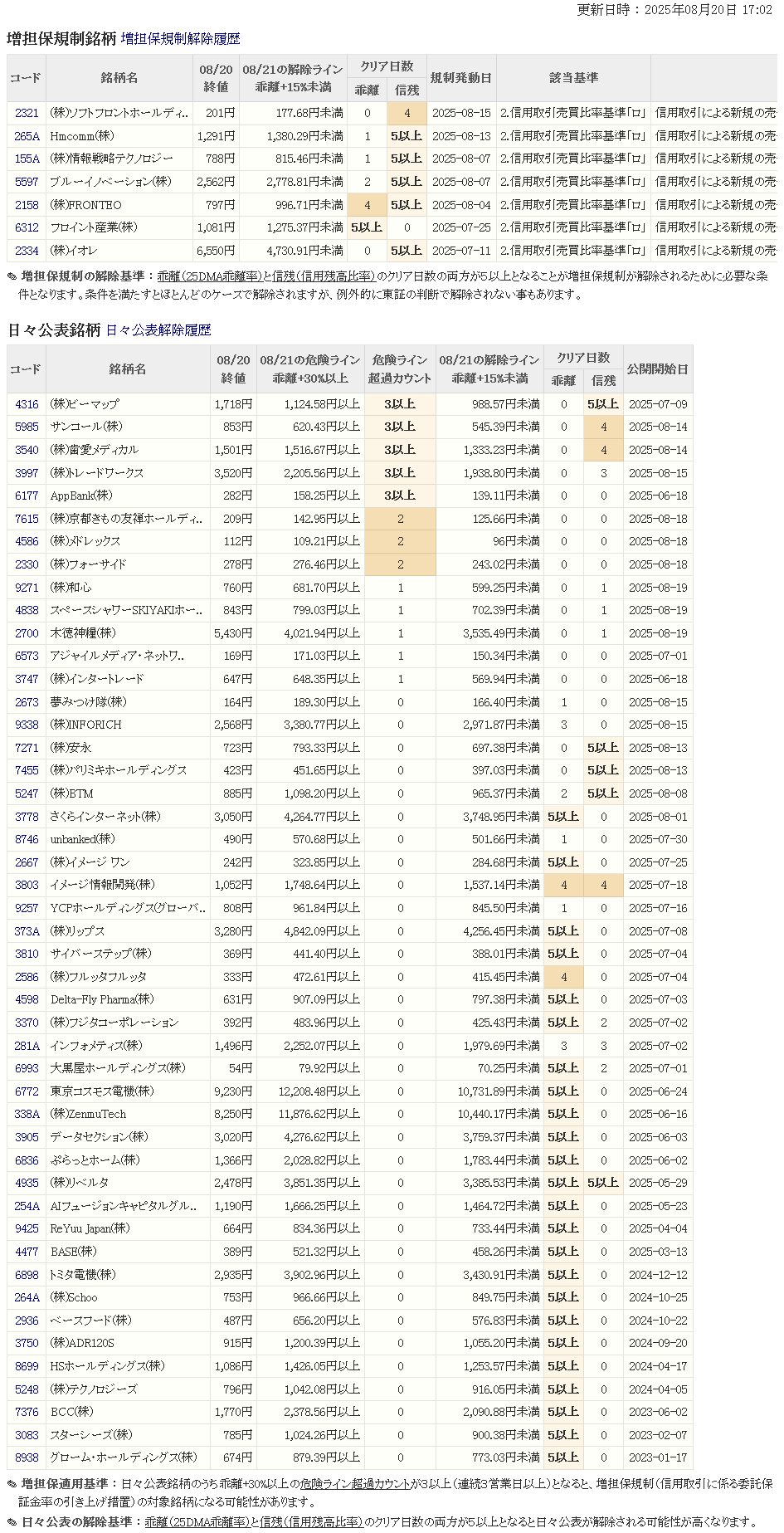Click the 該当基準 column header
The height and width of the screenshot is (1533, 784).
(574, 78)
